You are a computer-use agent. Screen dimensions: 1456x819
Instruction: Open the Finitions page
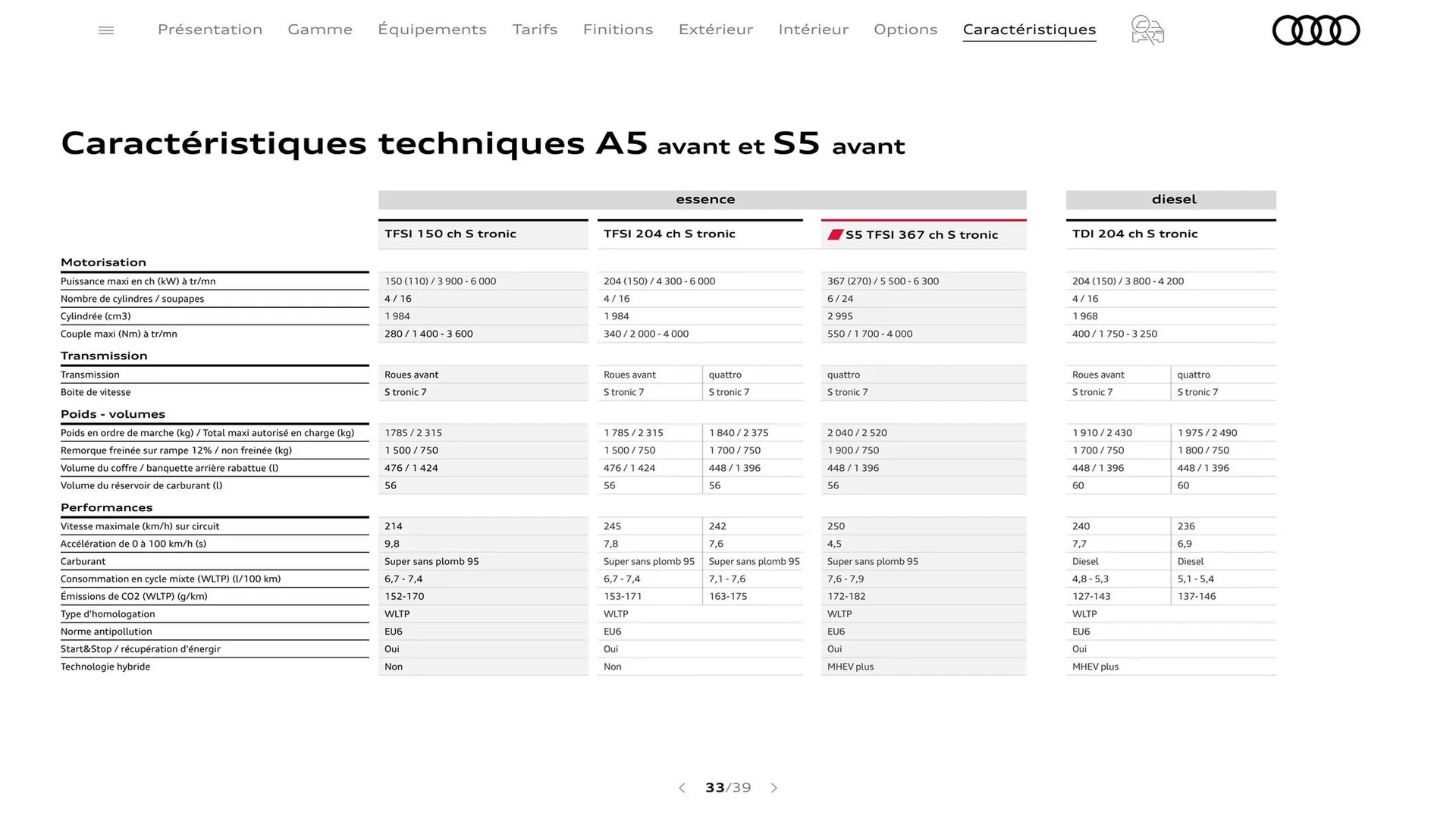617,30
